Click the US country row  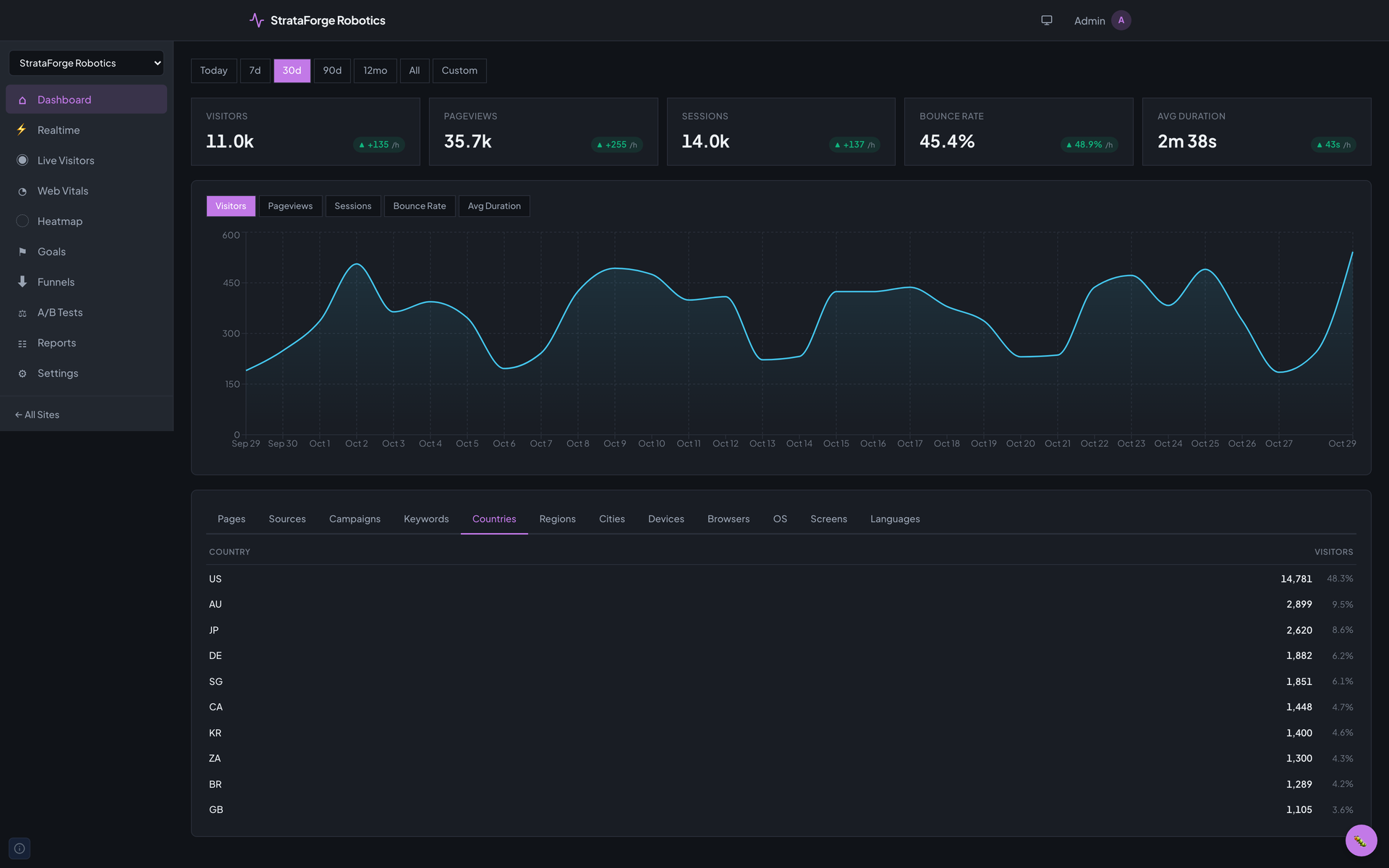click(x=781, y=579)
